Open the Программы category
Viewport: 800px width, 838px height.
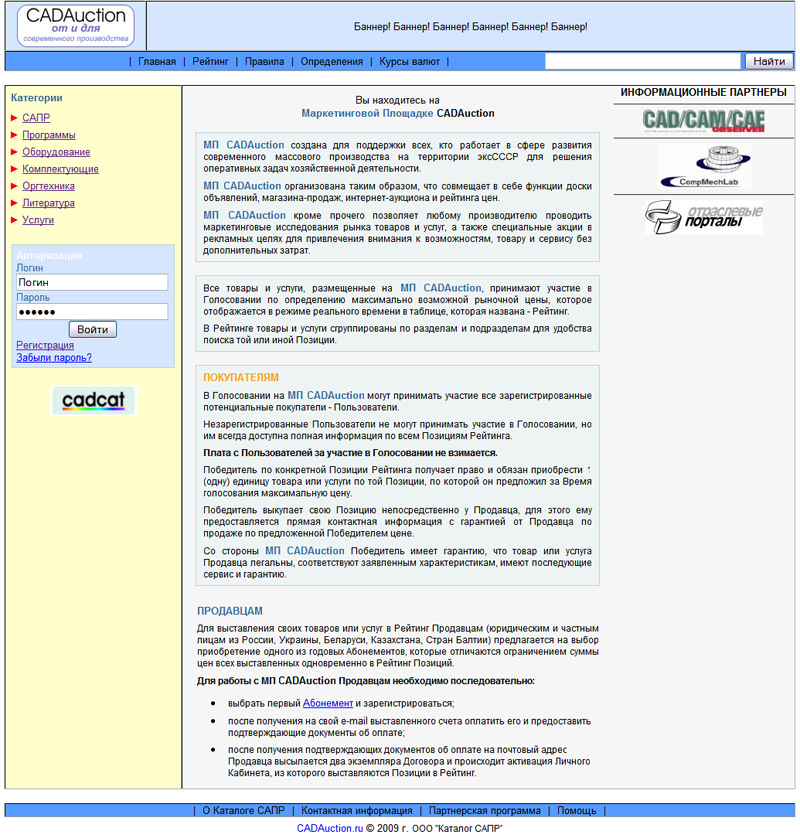coord(48,135)
